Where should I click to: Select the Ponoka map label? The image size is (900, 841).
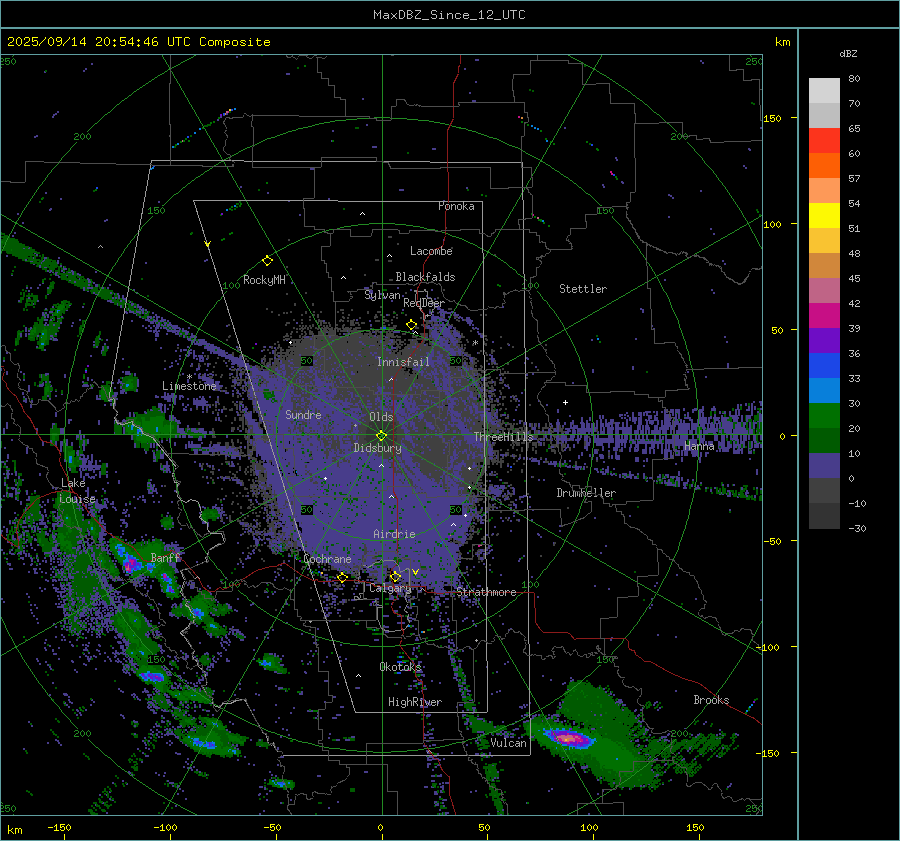pyautogui.click(x=456, y=206)
